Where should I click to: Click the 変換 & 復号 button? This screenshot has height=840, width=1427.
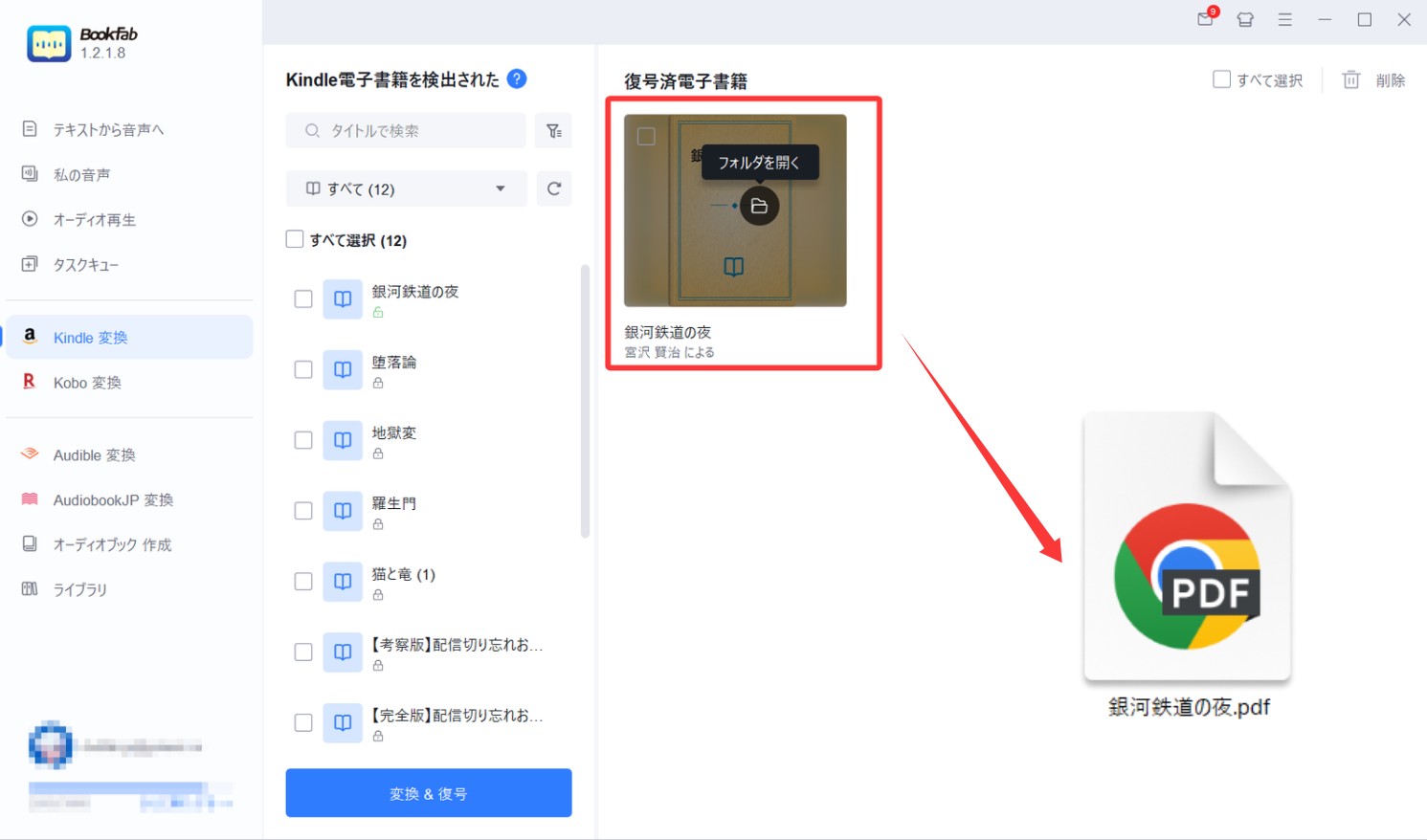(428, 792)
